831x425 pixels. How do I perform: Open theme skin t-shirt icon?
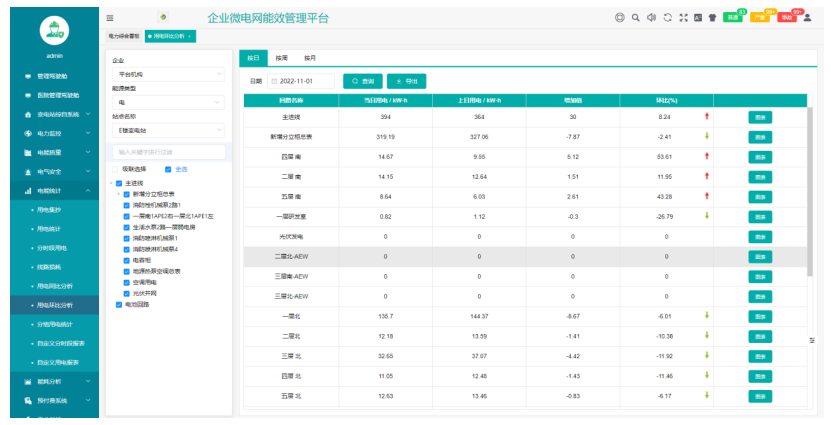tap(712, 17)
